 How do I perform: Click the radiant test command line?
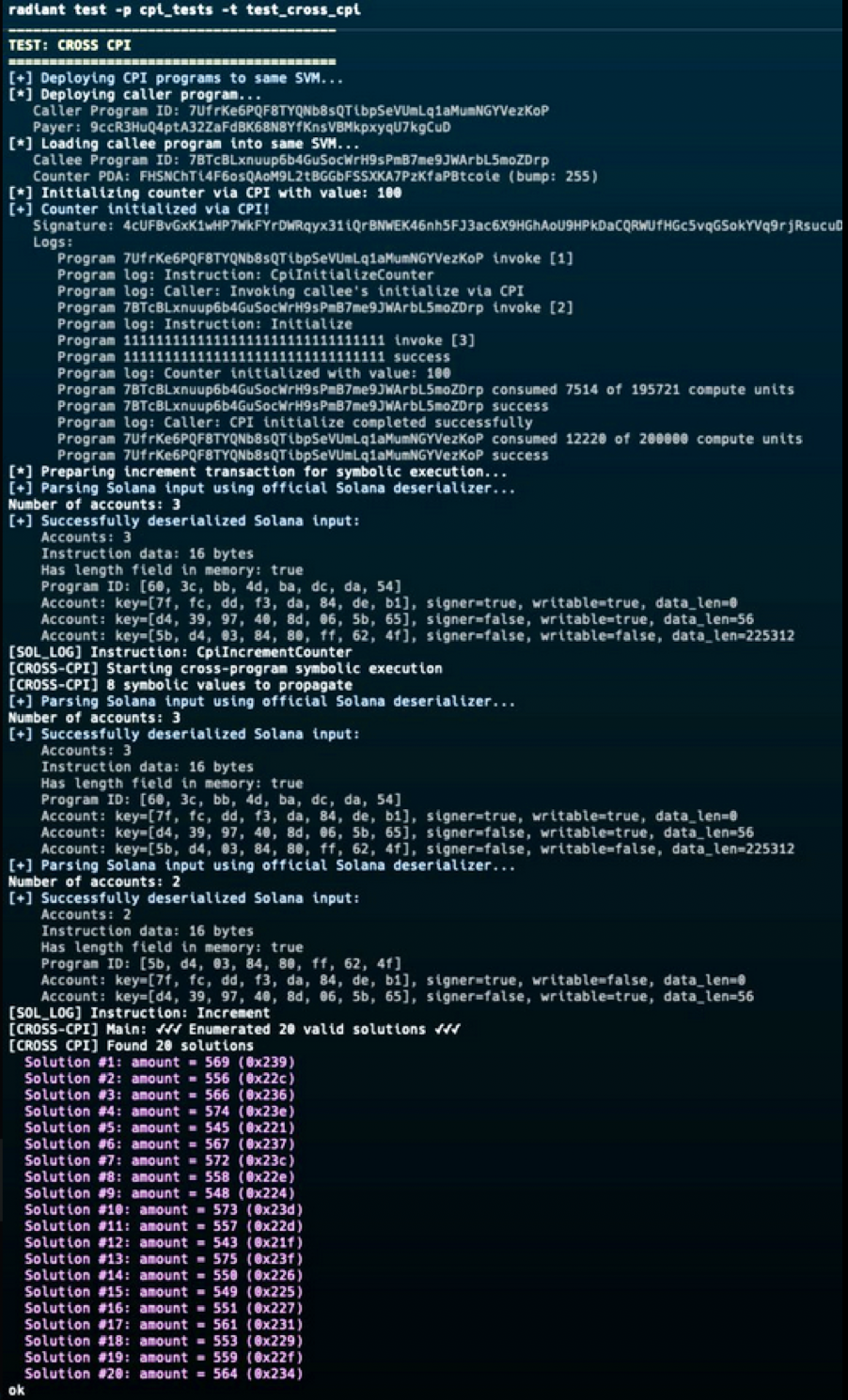click(x=184, y=10)
